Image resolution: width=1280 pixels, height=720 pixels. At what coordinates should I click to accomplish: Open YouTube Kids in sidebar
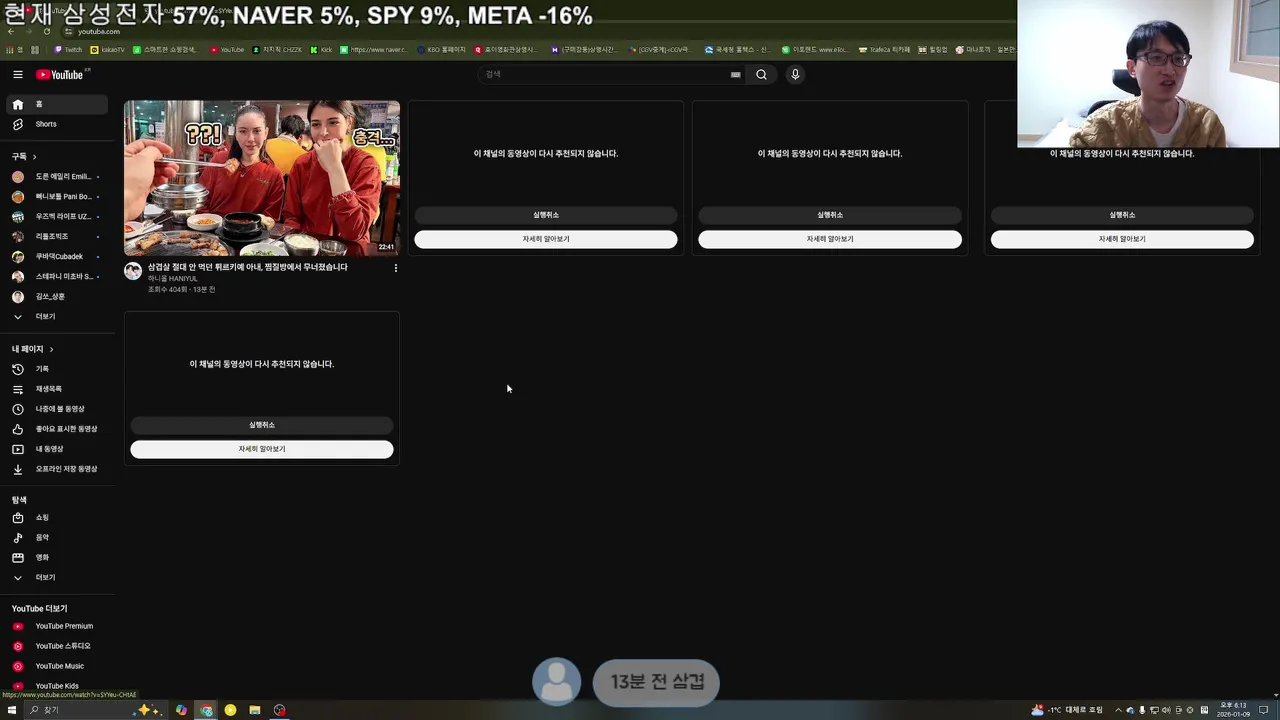click(x=56, y=686)
